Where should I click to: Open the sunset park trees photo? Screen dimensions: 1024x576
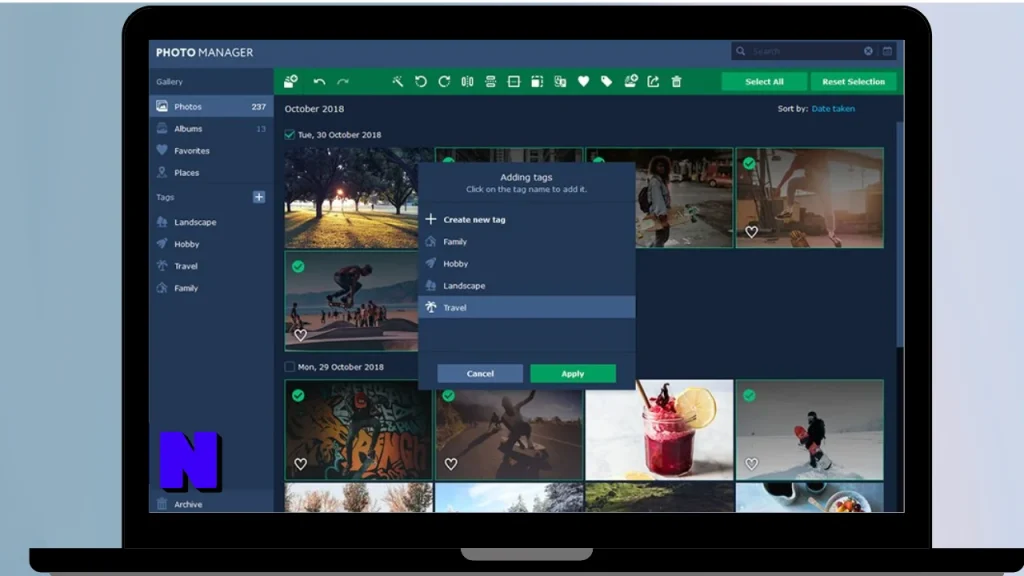pos(351,198)
